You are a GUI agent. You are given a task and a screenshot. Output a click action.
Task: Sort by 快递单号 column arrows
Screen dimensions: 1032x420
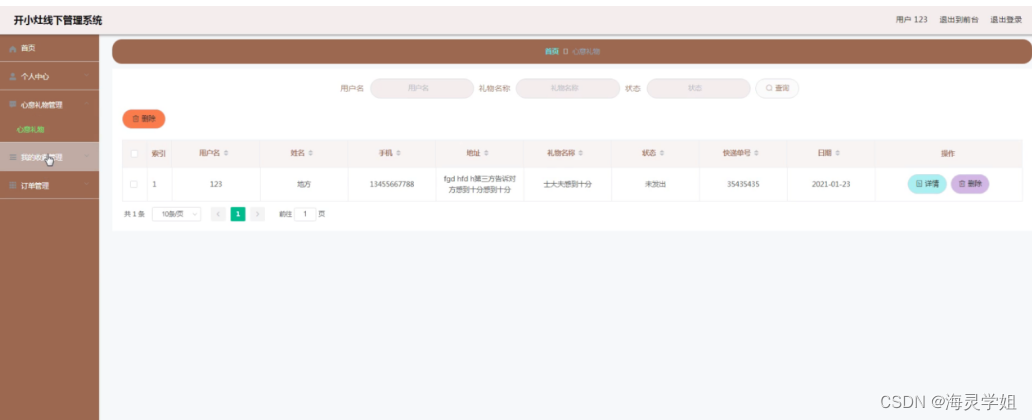[x=757, y=153]
